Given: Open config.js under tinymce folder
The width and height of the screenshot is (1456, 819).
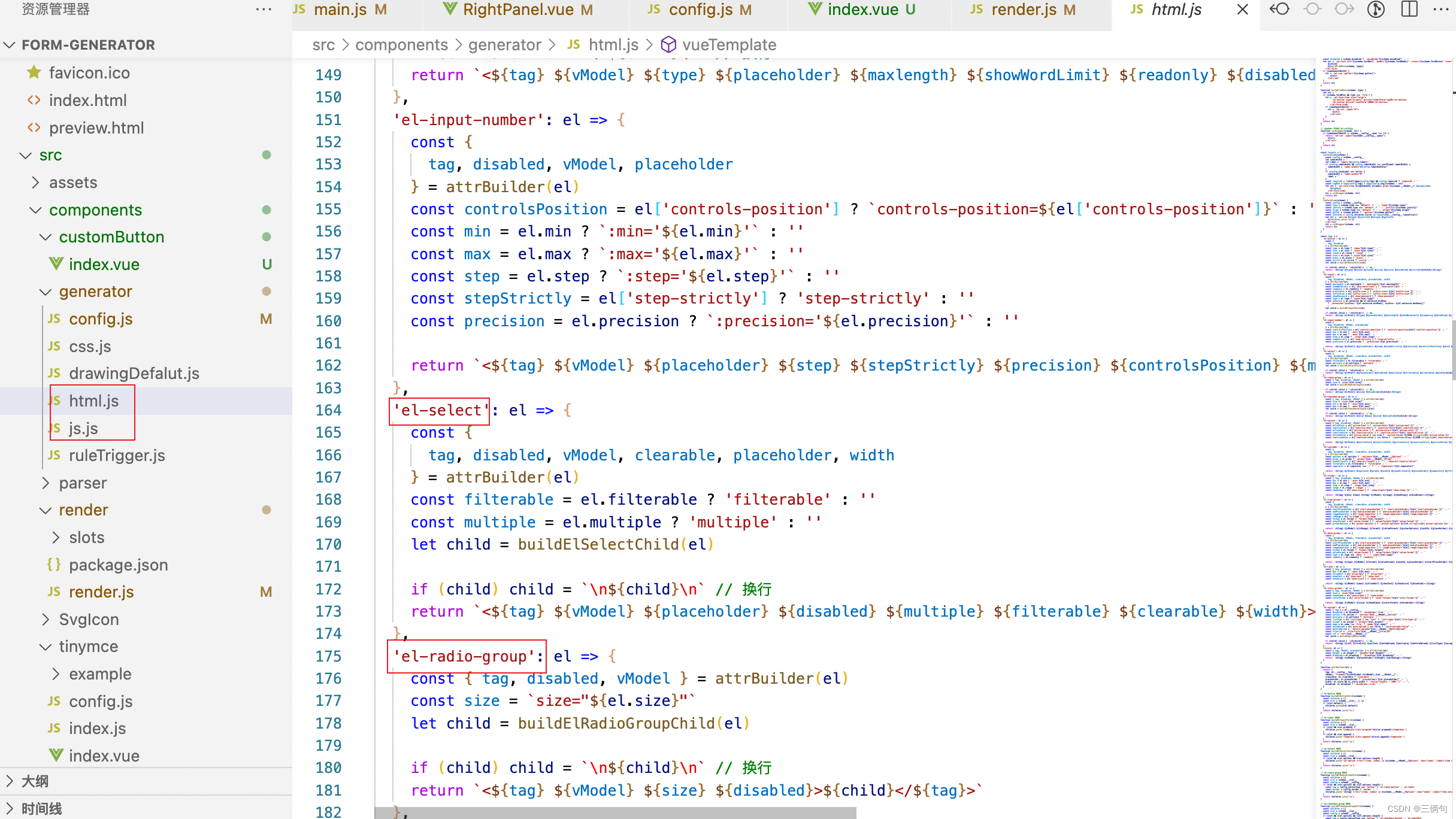Looking at the screenshot, I should [101, 702].
